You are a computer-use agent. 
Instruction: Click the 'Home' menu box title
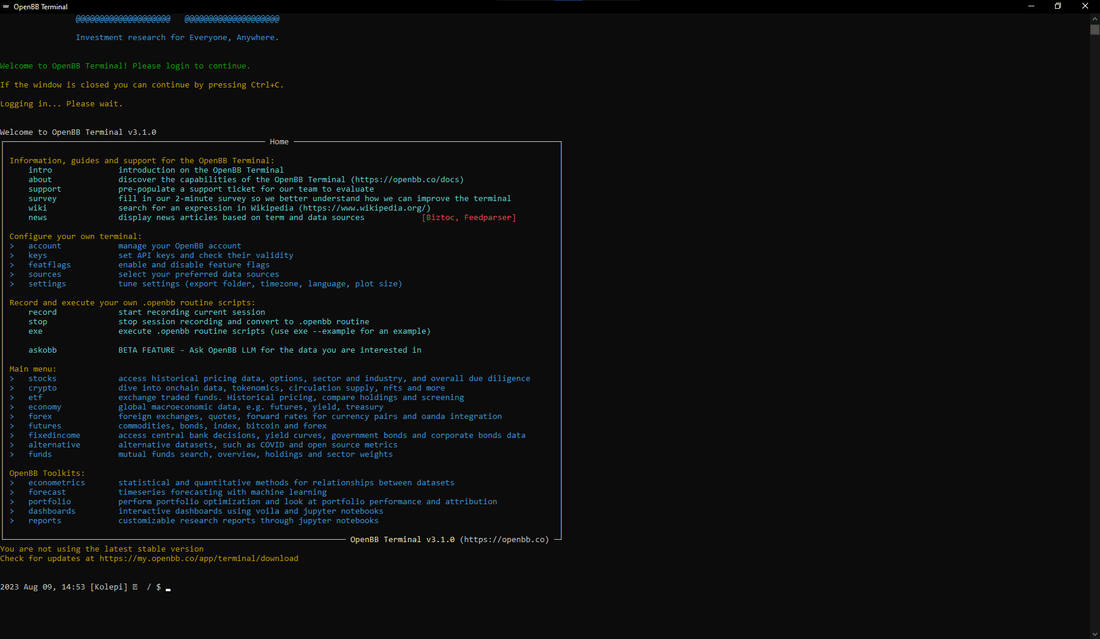point(279,142)
